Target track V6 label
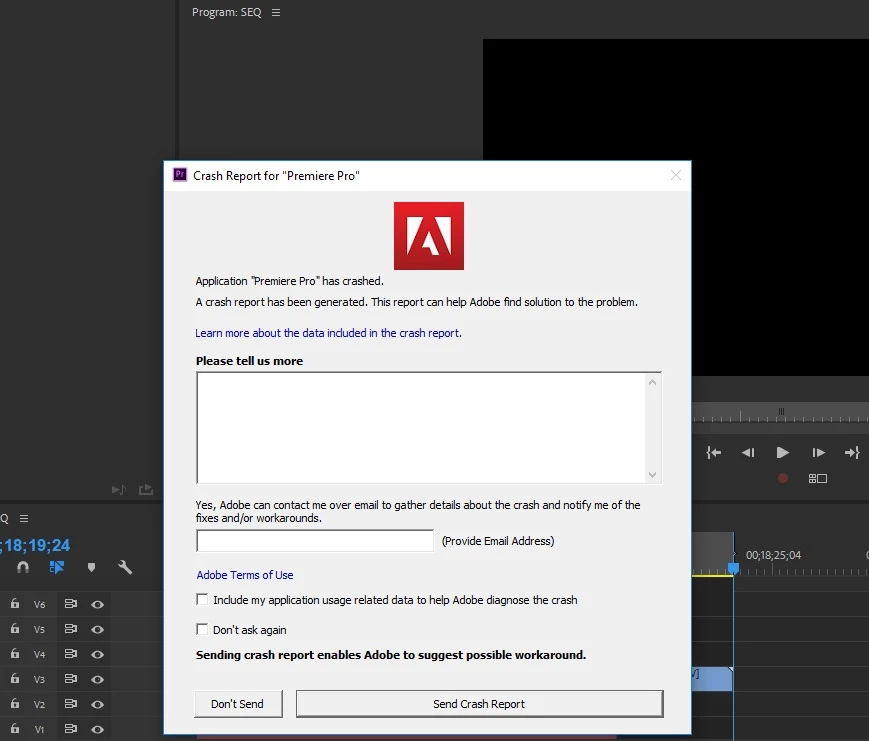This screenshot has width=869, height=741. [x=39, y=605]
